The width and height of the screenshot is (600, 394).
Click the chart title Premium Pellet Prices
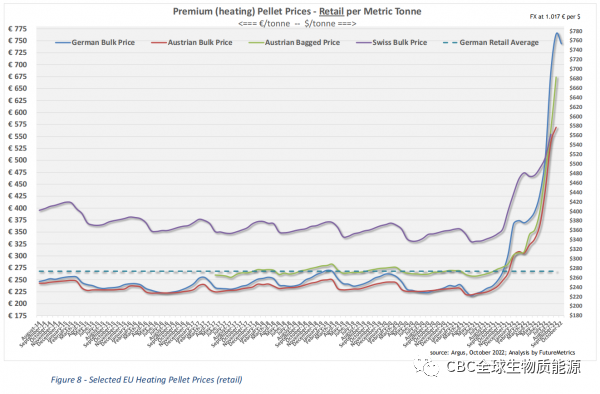point(297,11)
